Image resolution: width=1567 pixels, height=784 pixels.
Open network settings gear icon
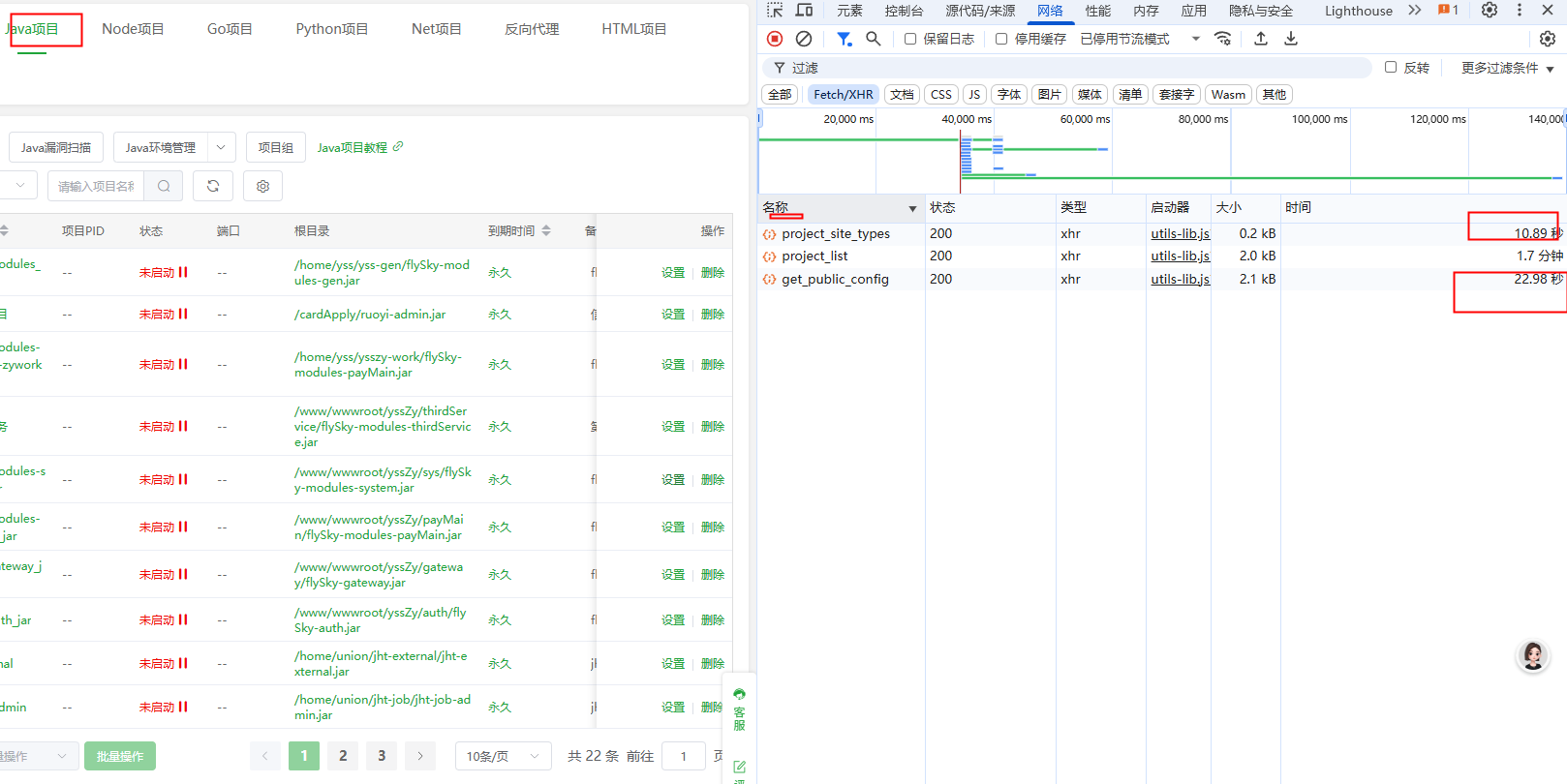[x=1548, y=39]
